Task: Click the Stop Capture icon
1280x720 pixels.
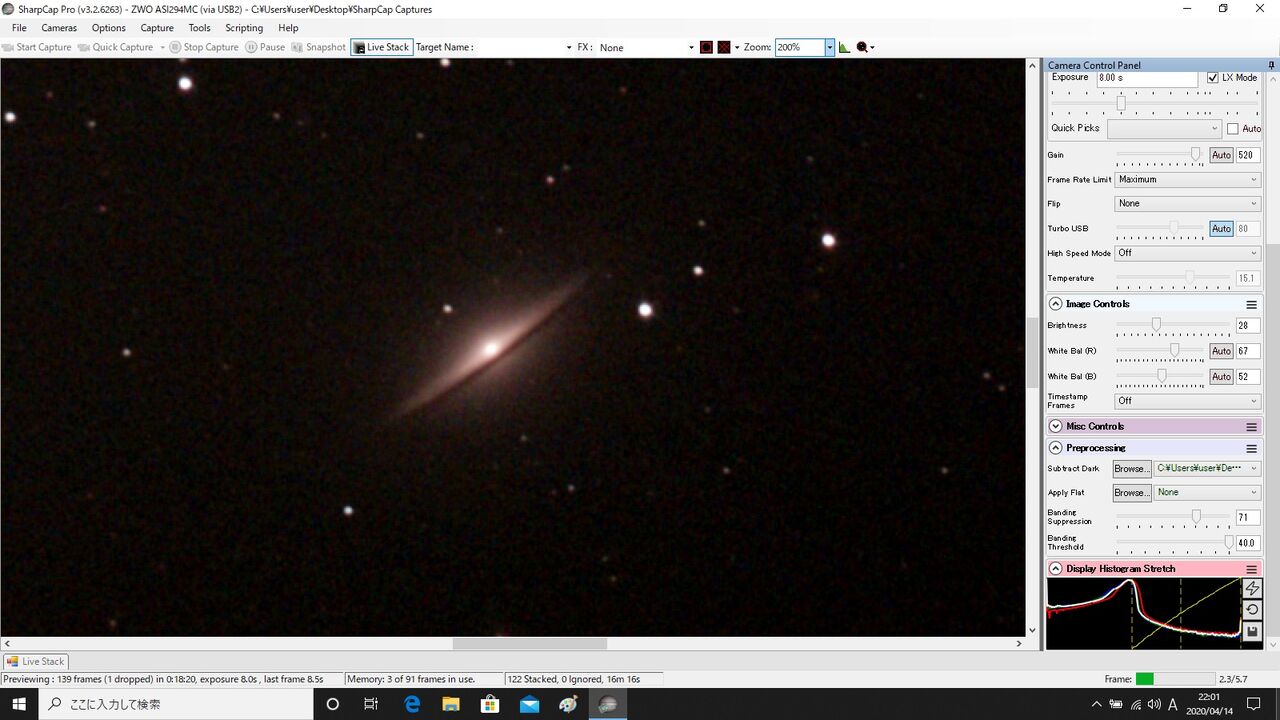Action: (175, 47)
